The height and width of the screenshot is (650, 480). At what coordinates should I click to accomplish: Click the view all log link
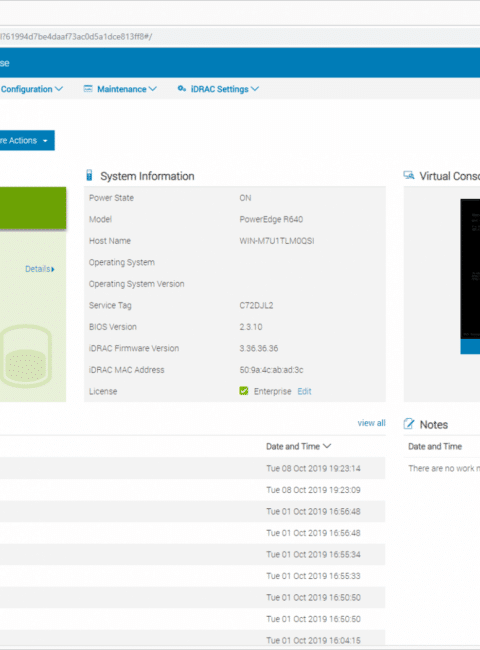(x=371, y=423)
